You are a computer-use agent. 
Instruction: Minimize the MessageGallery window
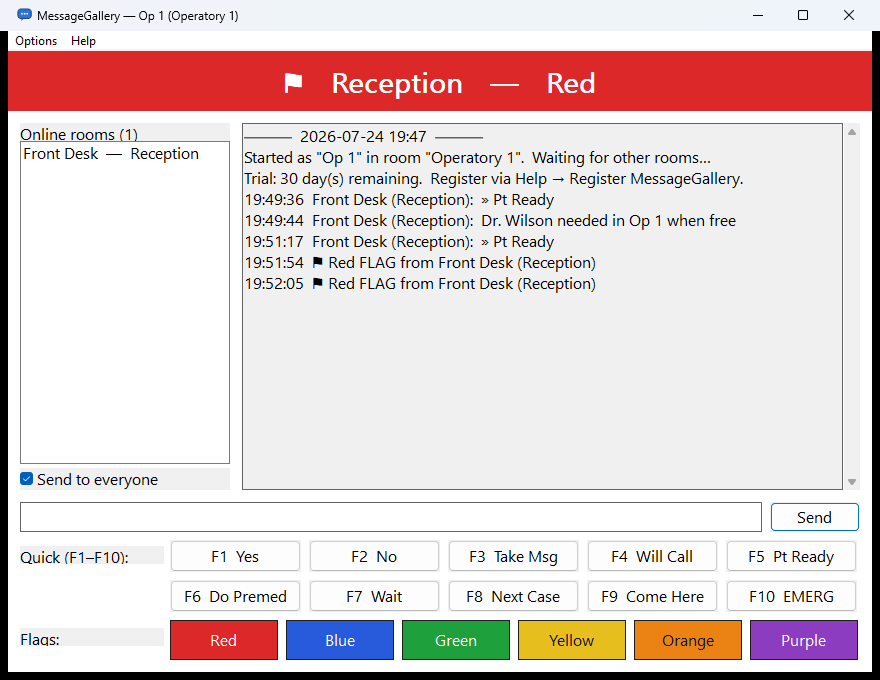(x=758, y=15)
